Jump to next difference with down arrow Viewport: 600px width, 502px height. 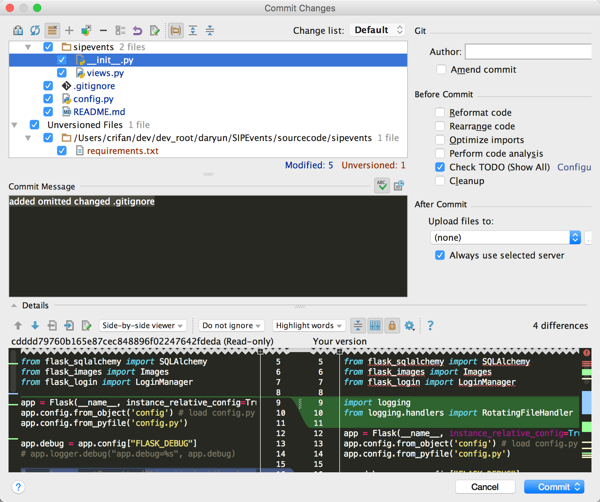click(35, 326)
